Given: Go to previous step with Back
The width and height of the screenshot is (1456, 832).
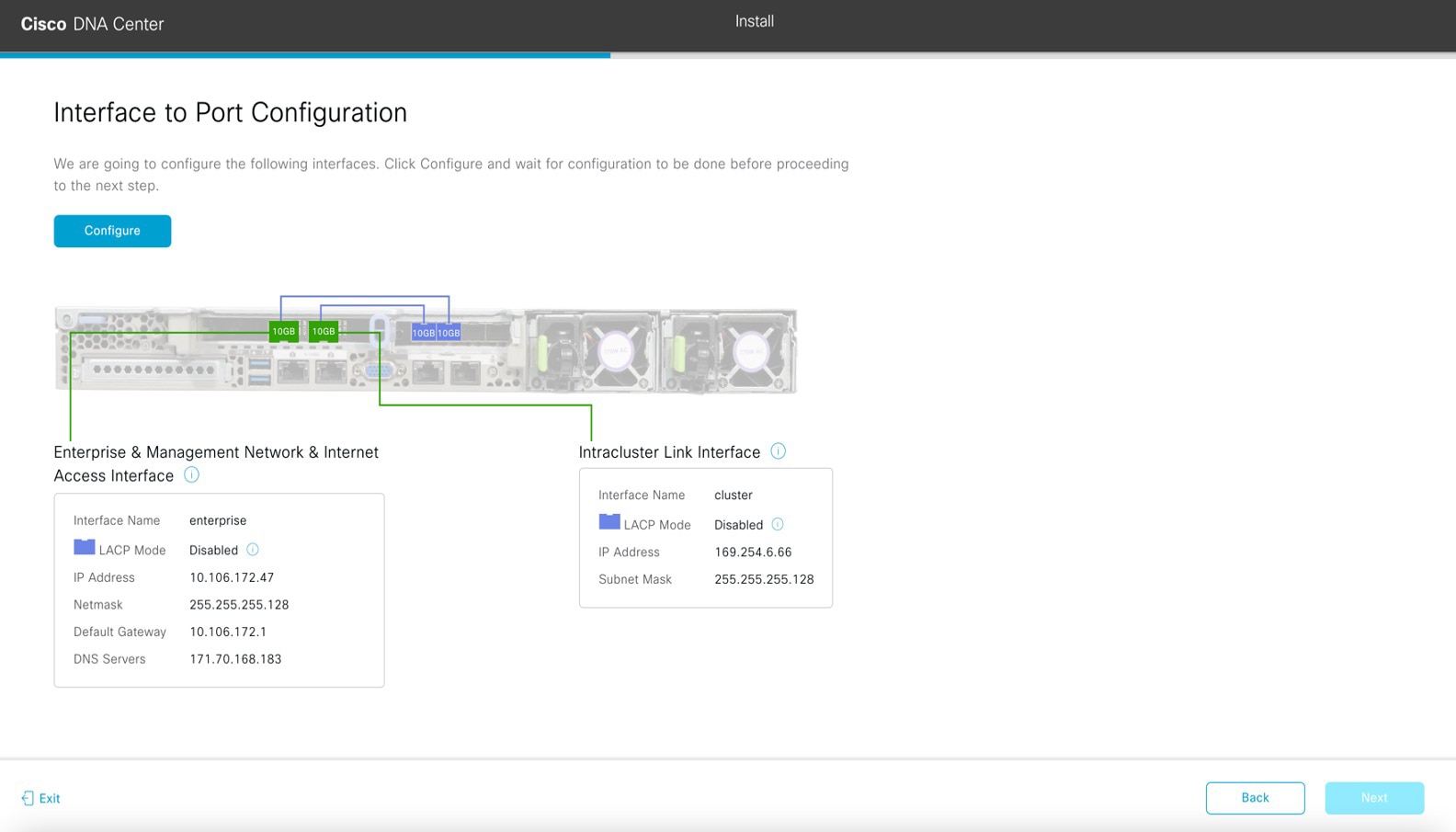Looking at the screenshot, I should 1255,798.
